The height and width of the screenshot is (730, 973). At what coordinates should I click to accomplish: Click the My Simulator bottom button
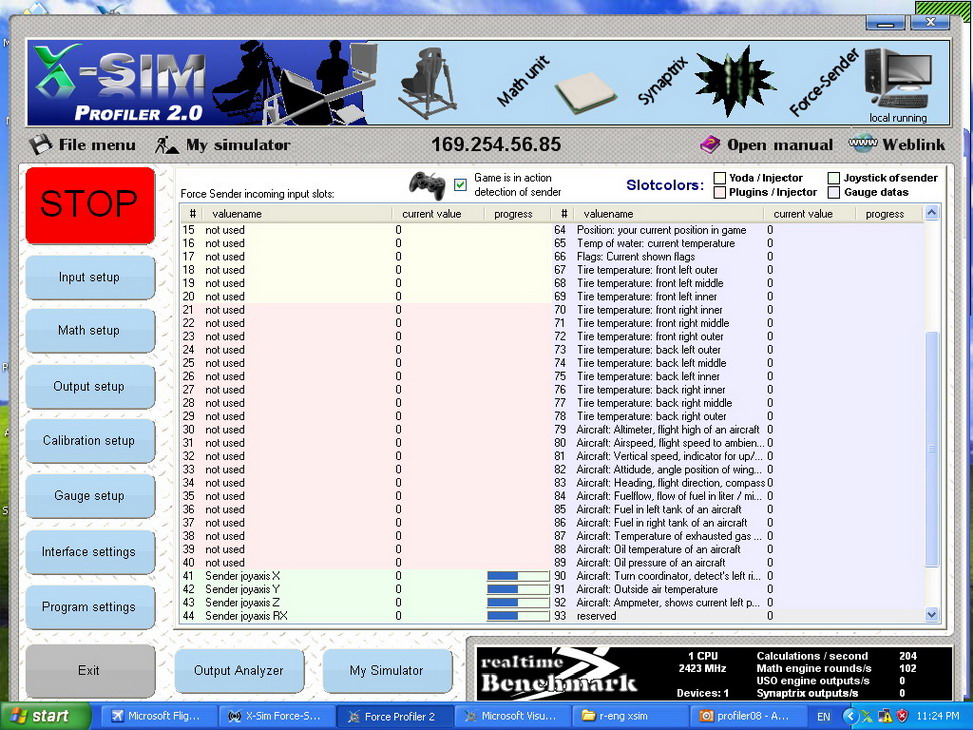pyautogui.click(x=387, y=671)
